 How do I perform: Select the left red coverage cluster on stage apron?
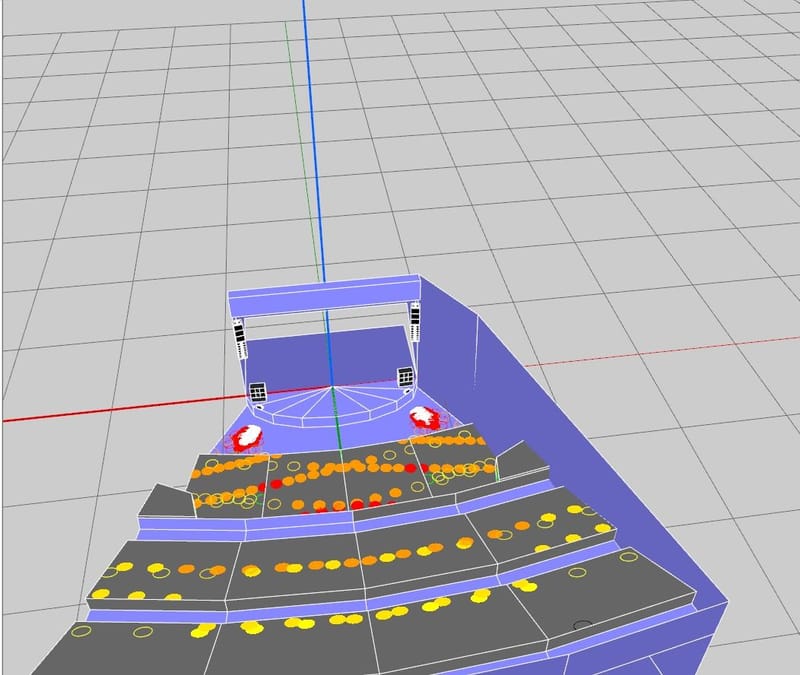point(247,437)
